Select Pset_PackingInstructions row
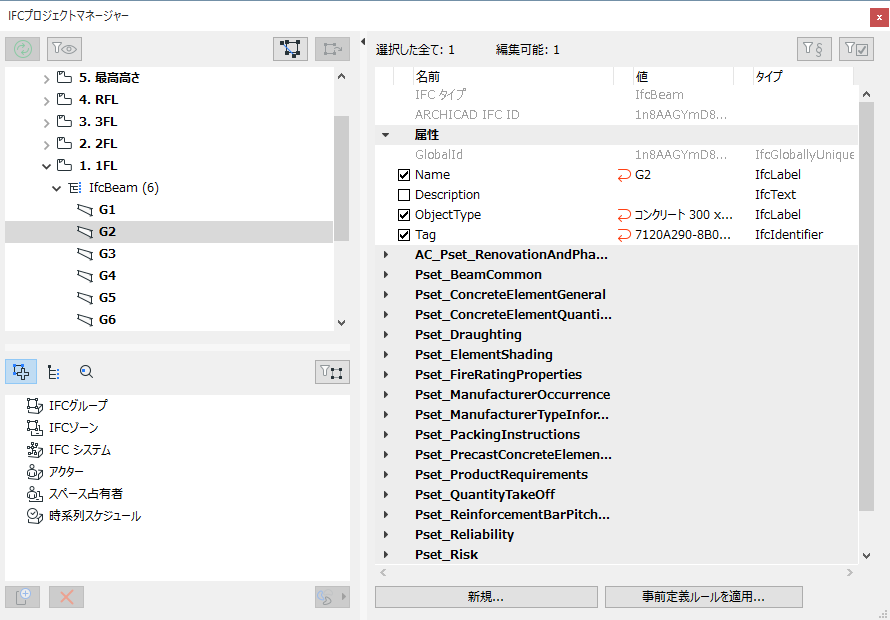The image size is (890, 620). click(616, 435)
